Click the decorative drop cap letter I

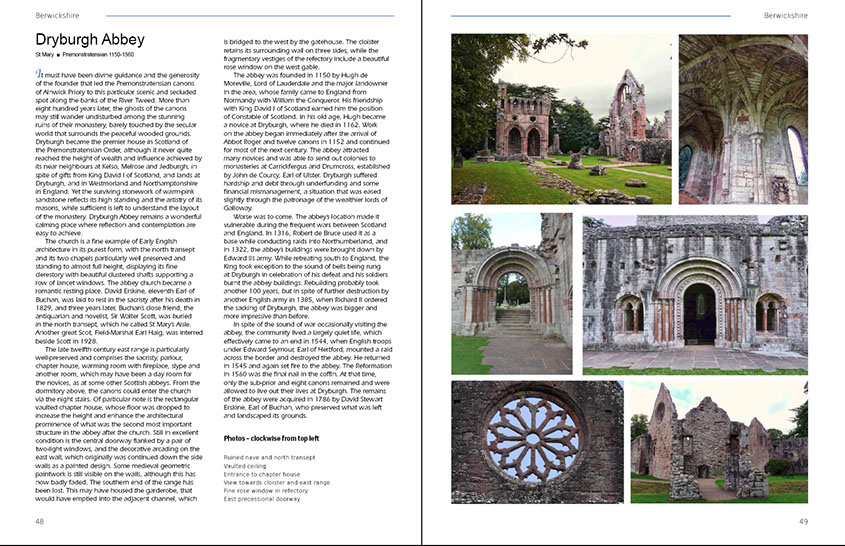point(38,74)
